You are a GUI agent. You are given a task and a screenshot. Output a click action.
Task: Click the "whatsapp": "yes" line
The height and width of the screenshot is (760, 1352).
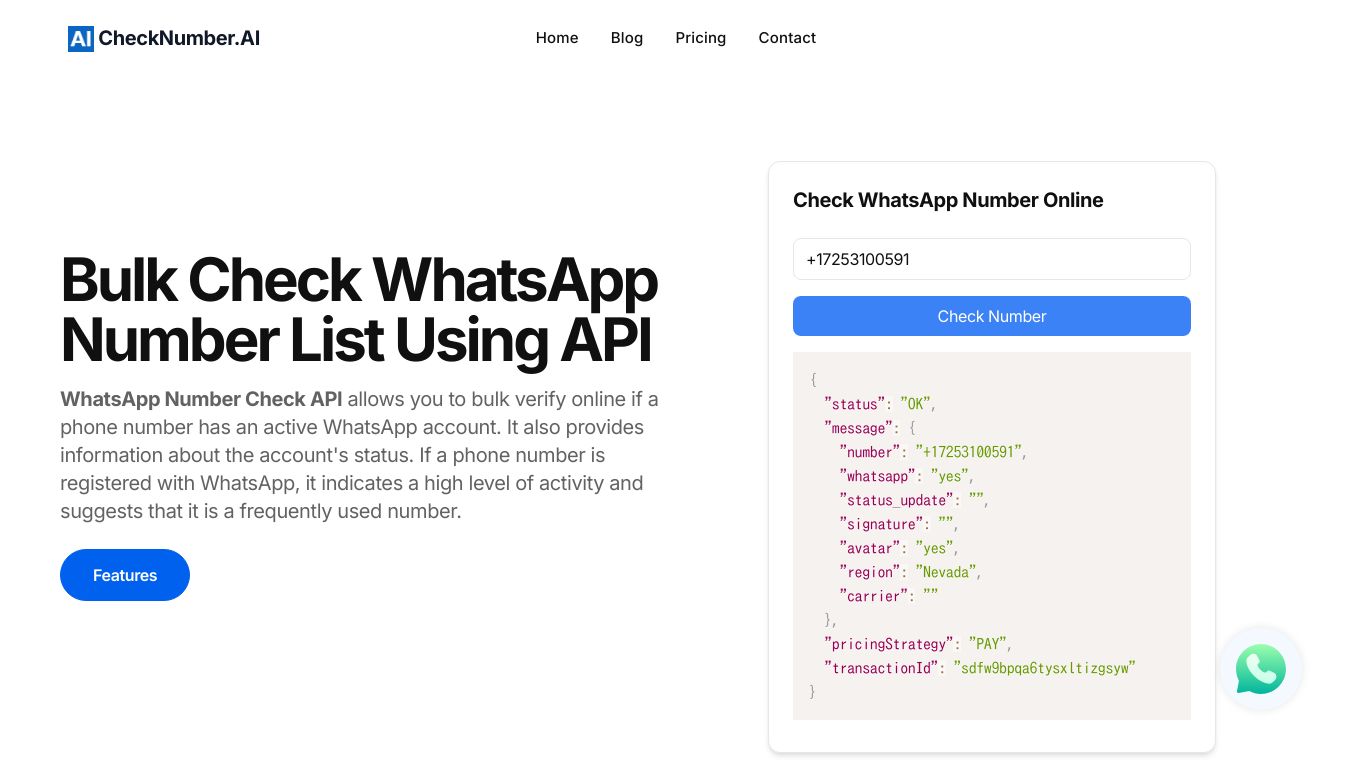click(x=907, y=476)
